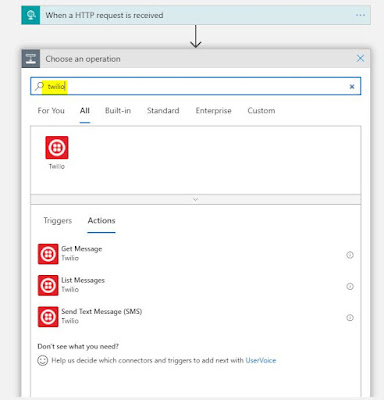Image resolution: width=384 pixels, height=400 pixels.
Task: Clear the search box text
Action: (x=352, y=87)
